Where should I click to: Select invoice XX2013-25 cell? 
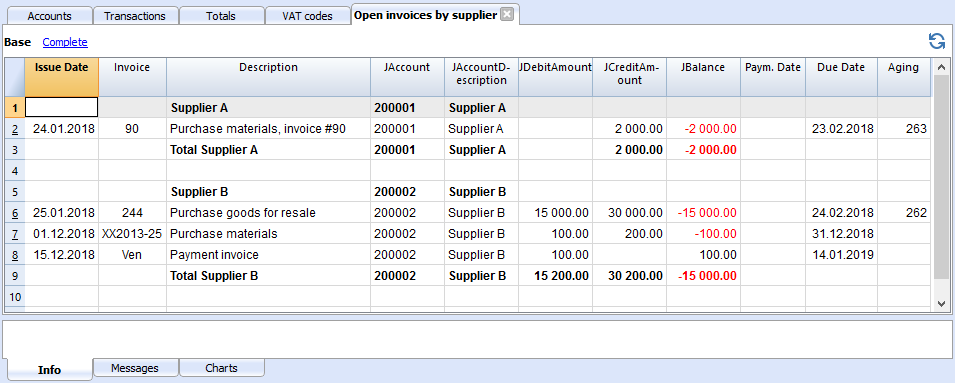[132, 234]
